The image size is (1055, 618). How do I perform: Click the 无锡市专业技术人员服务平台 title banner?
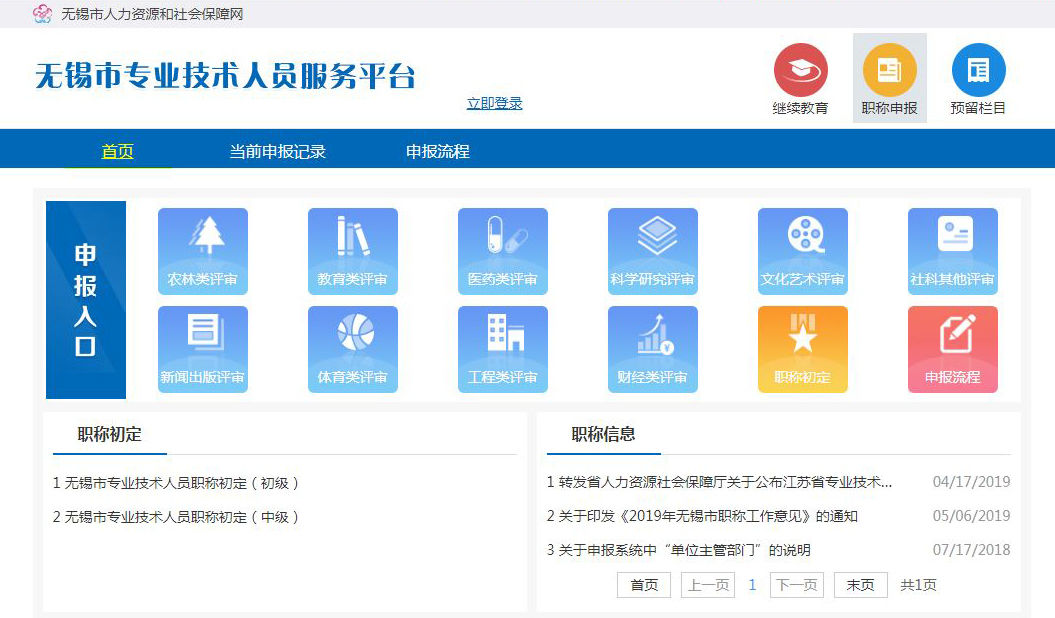[225, 75]
